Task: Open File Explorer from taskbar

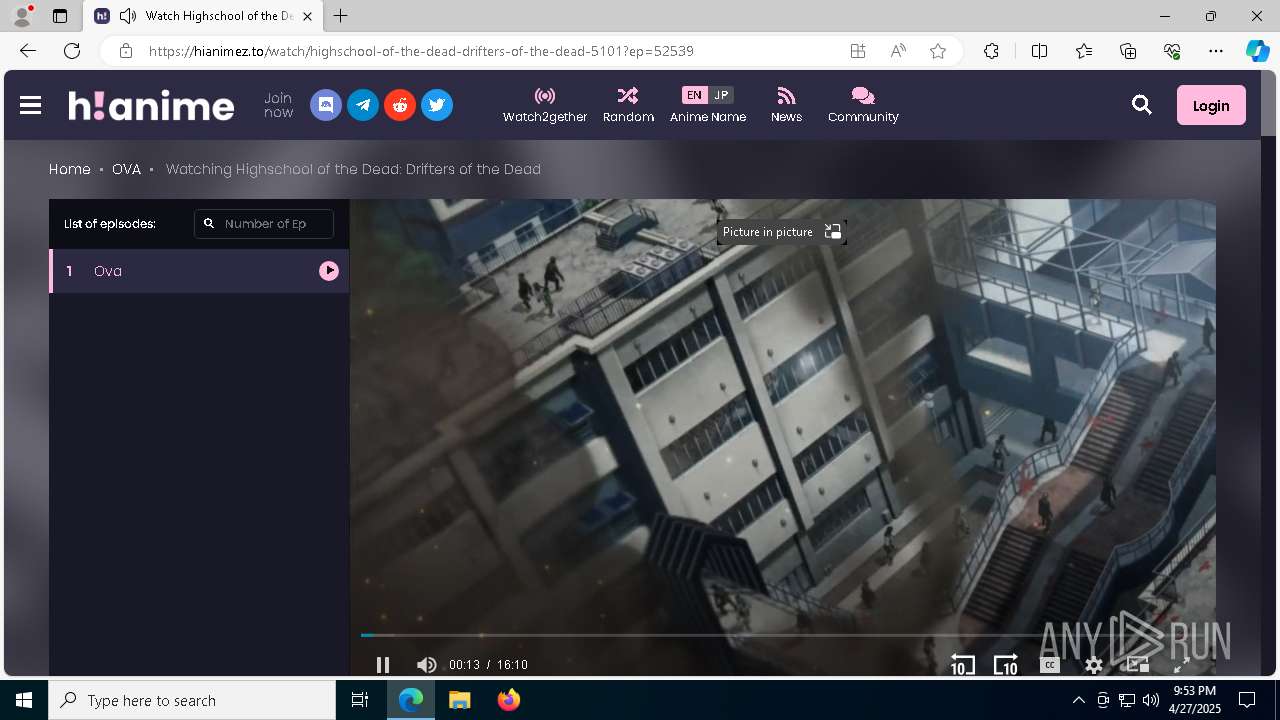Action: point(459,700)
